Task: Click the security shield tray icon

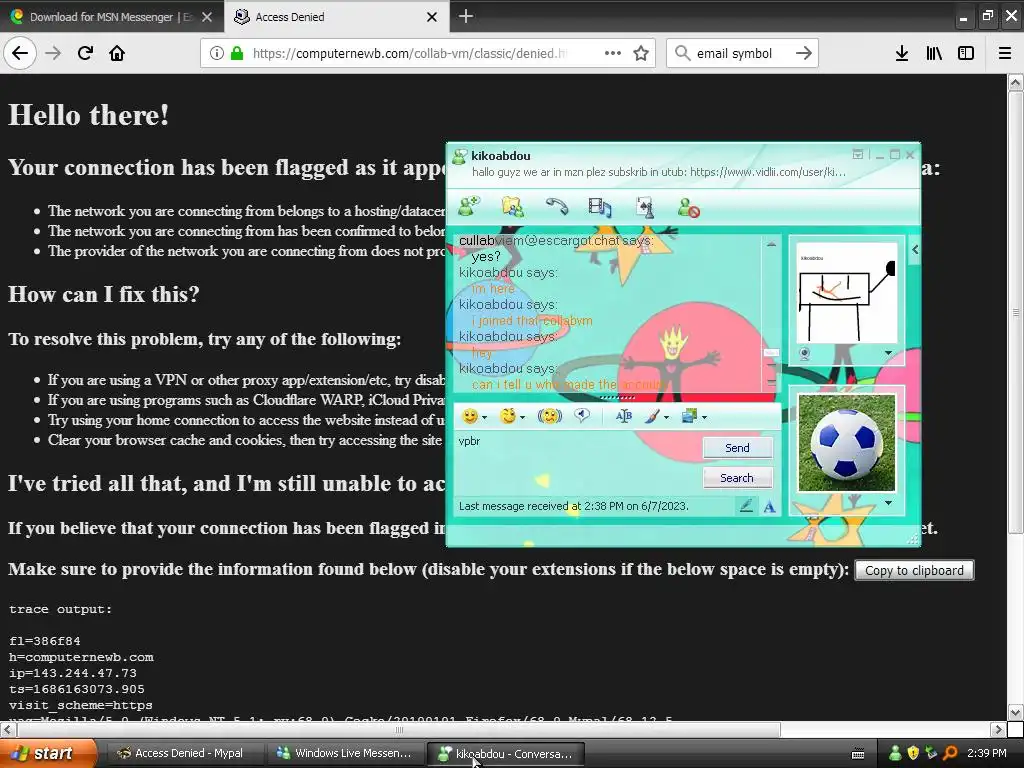Action: click(913, 753)
